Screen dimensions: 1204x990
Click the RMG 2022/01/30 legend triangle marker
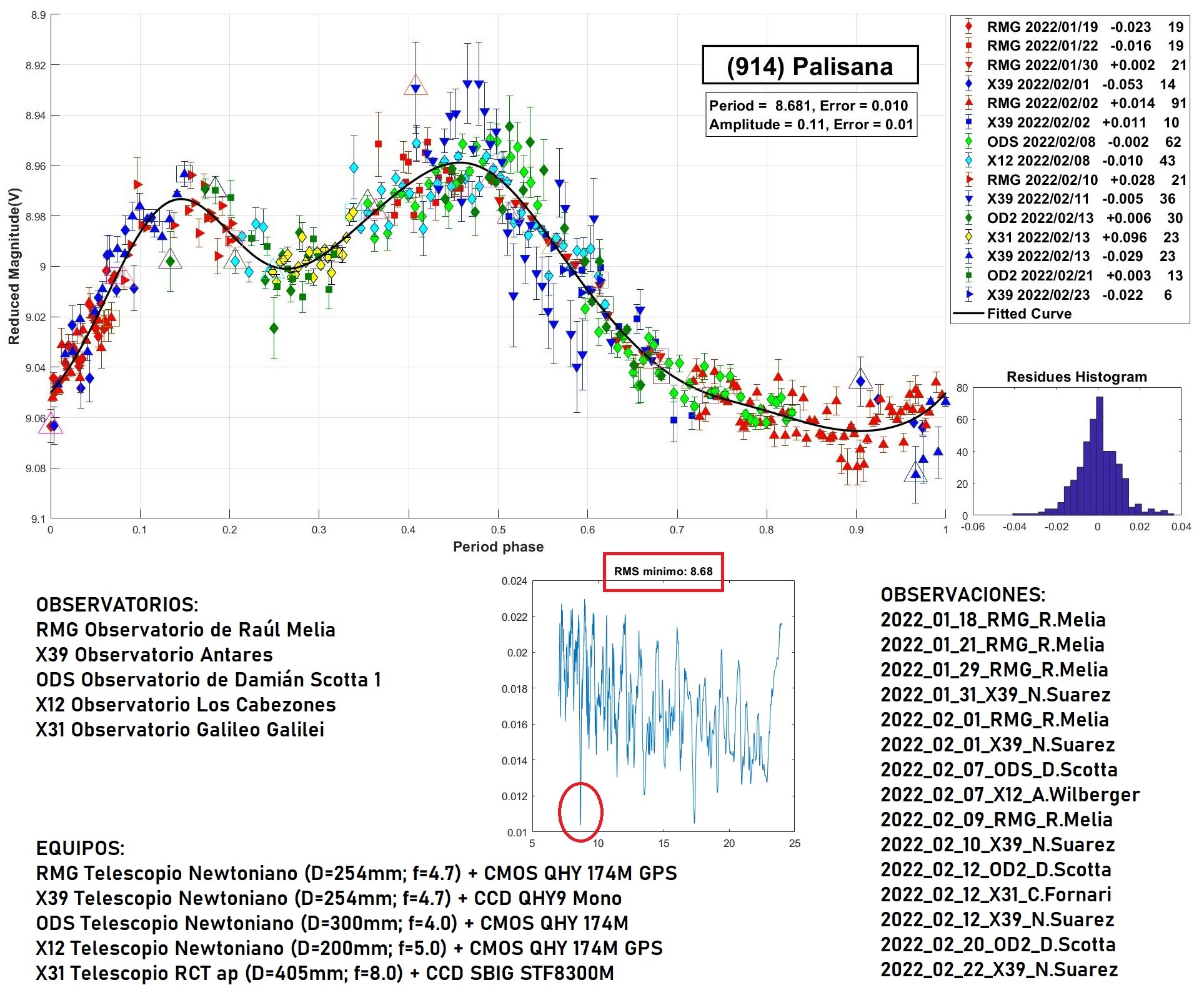click(968, 65)
